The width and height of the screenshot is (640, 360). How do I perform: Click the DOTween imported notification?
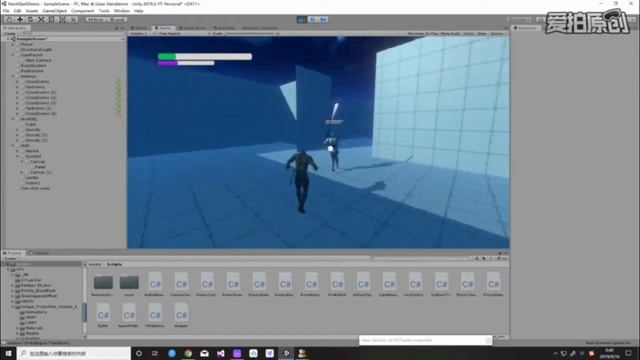pyautogui.click(x=425, y=340)
